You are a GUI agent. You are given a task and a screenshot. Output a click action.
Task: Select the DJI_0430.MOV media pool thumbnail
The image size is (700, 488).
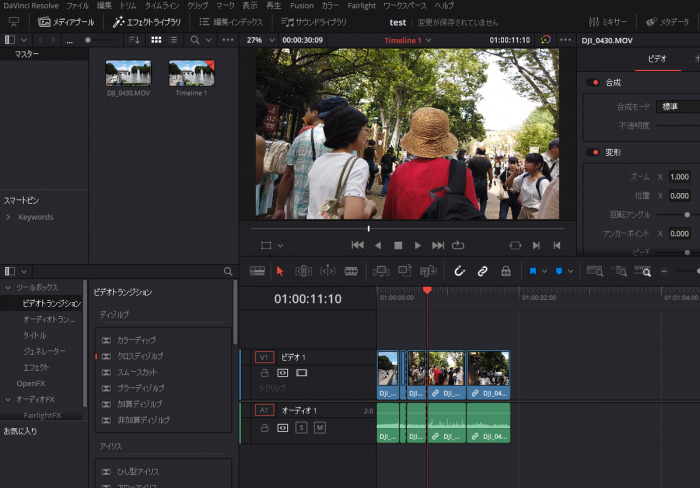(128, 73)
